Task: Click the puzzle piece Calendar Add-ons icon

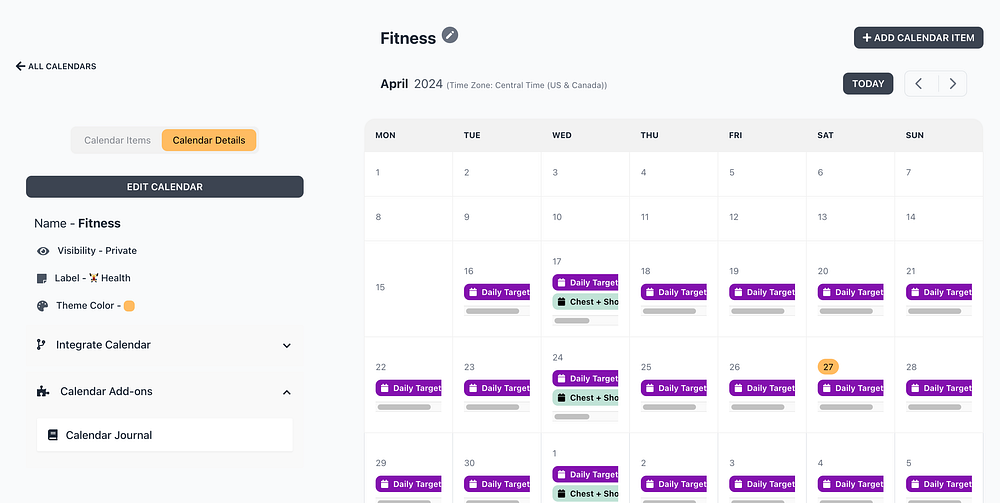Action: 42,391
